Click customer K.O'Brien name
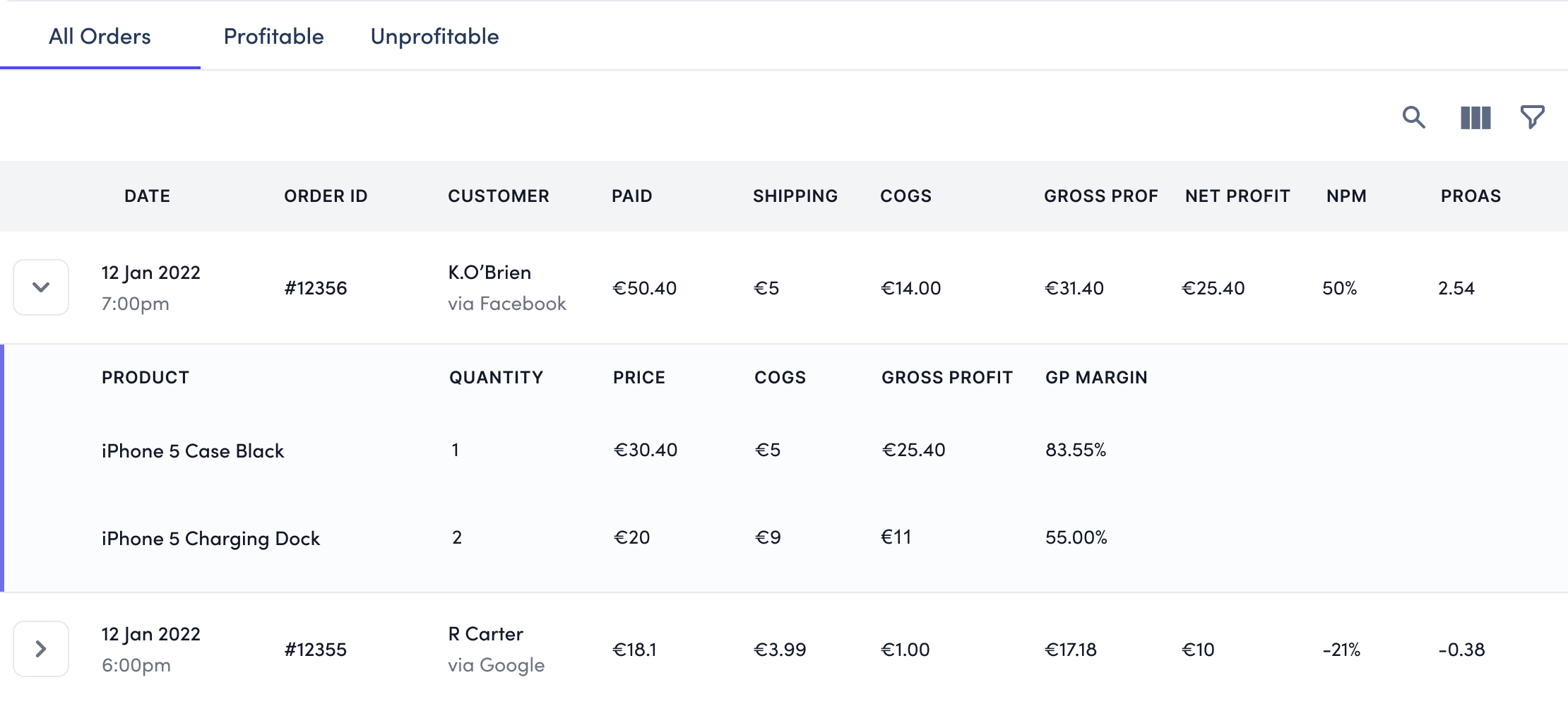Screen dimensions: 1568x723 (489, 273)
